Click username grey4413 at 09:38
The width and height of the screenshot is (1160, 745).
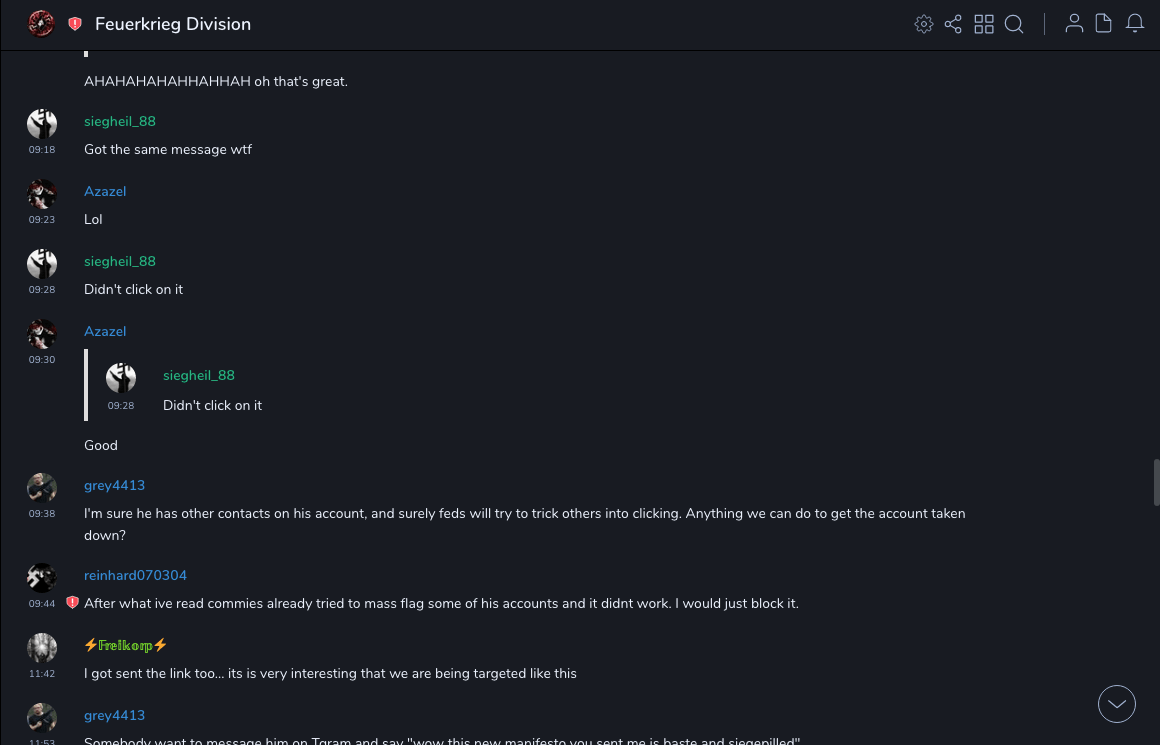pos(114,485)
